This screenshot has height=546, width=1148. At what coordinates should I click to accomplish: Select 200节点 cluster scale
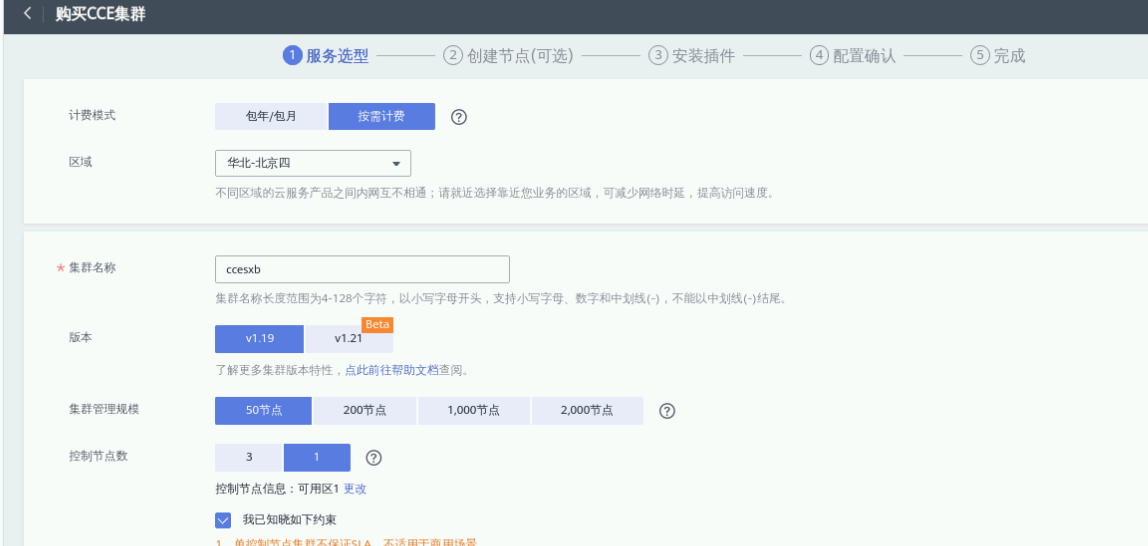365,411
